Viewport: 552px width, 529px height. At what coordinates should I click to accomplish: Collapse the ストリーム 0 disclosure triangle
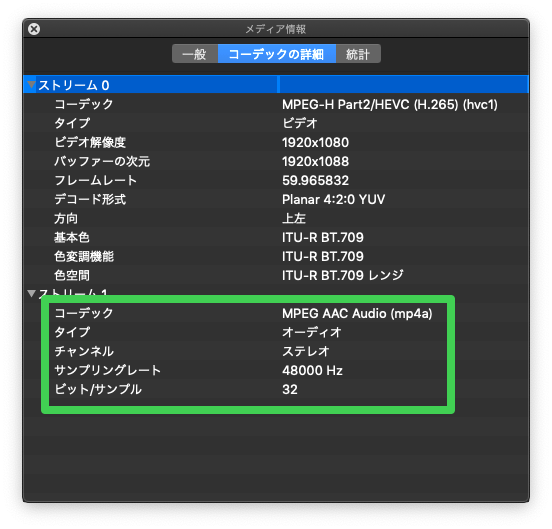point(31,84)
